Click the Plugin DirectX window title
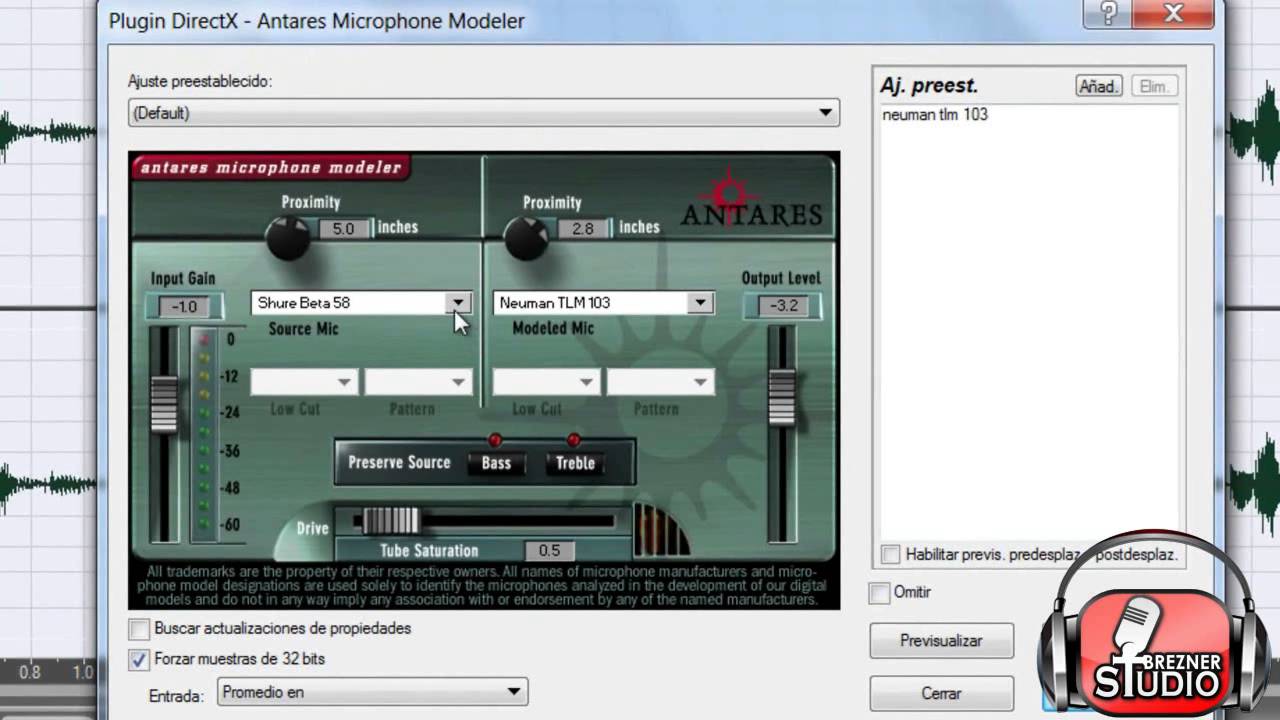Viewport: 1280px width, 720px height. point(316,20)
